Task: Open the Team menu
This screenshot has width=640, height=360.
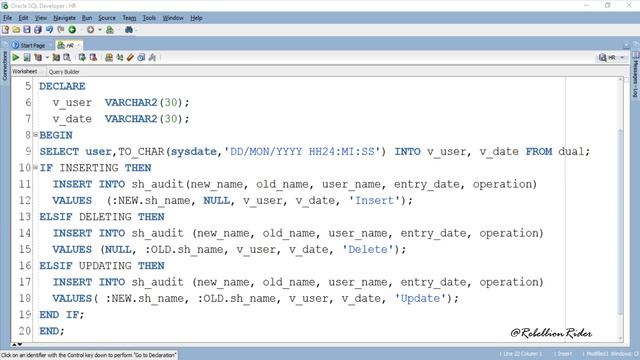Action: [x=129, y=18]
